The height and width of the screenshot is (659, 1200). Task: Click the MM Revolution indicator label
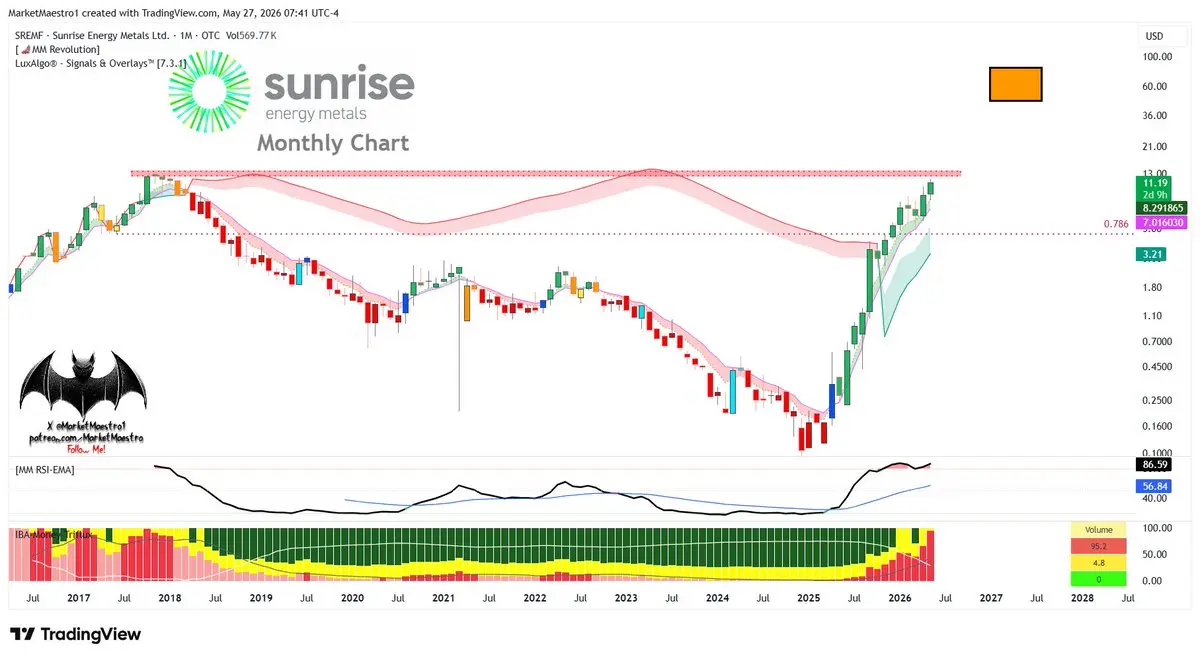[x=57, y=48]
